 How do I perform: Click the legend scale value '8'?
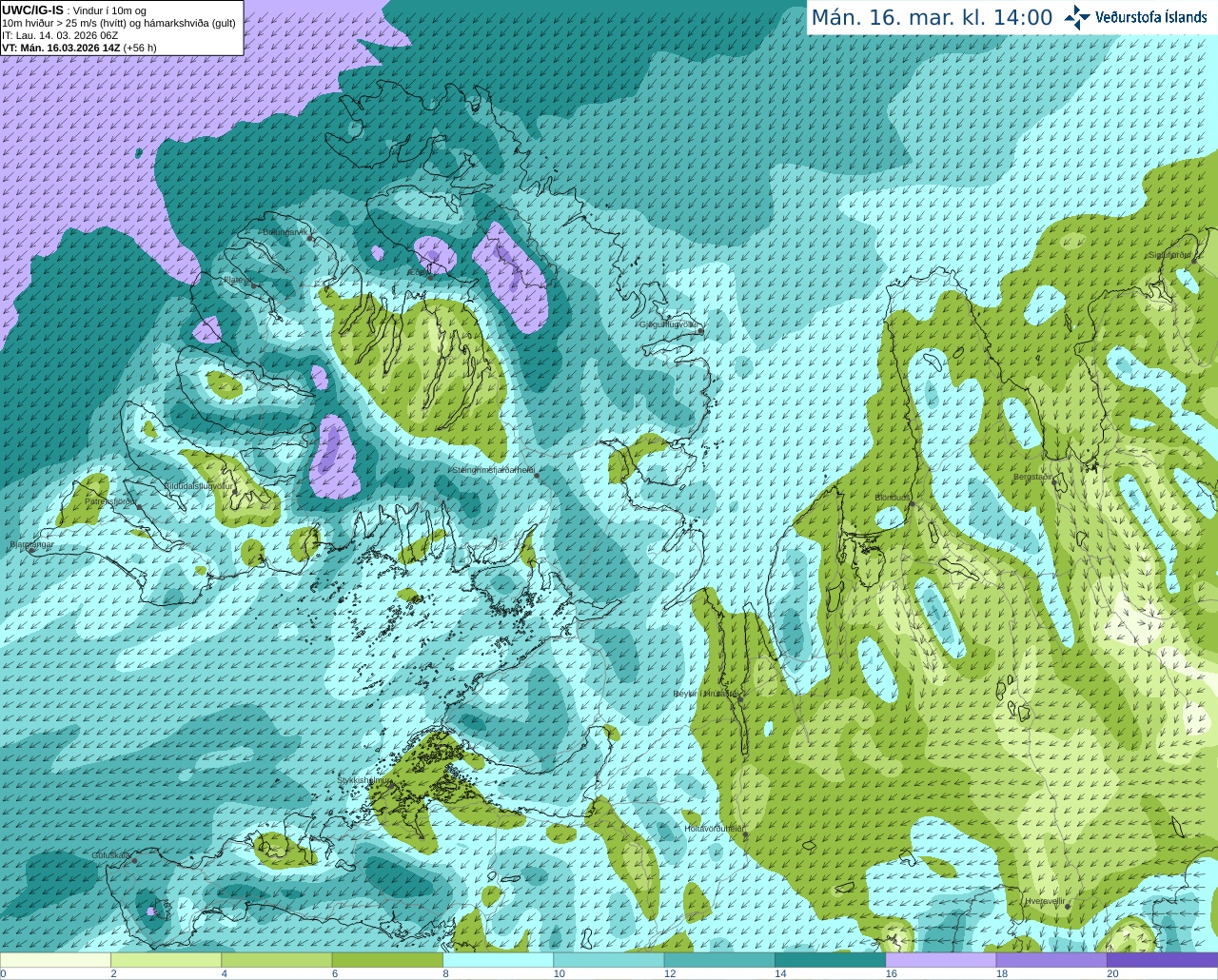(x=445, y=973)
